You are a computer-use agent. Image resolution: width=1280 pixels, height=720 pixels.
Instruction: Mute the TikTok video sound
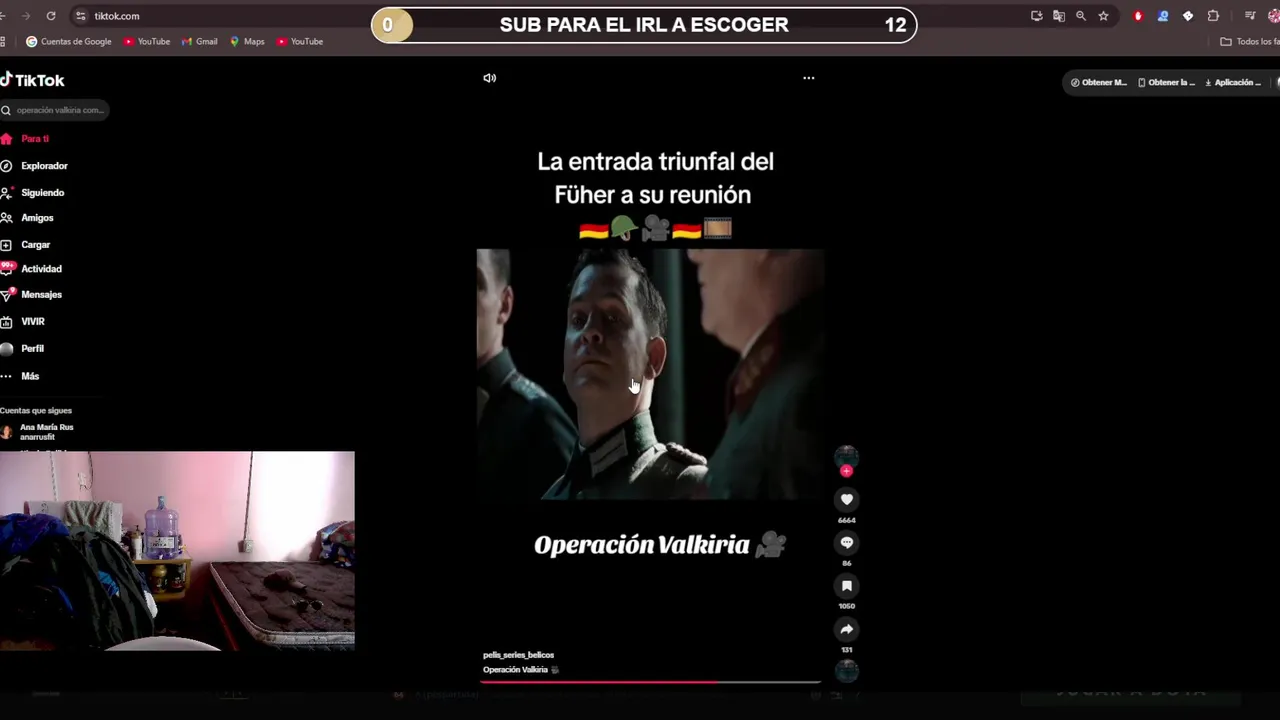[490, 78]
